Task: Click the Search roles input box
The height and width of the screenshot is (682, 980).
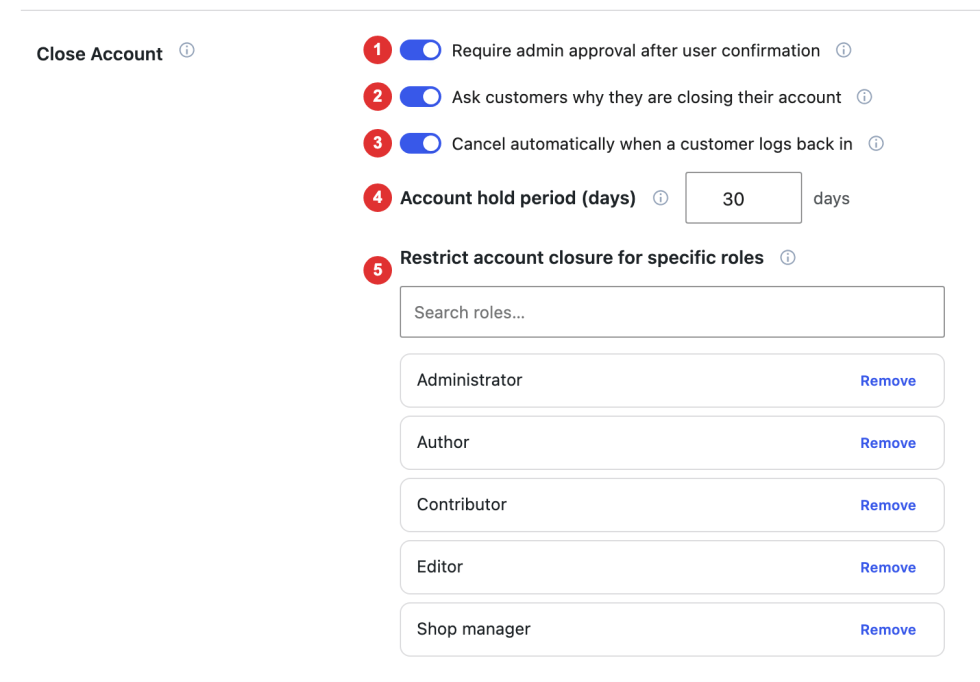Action: (672, 312)
